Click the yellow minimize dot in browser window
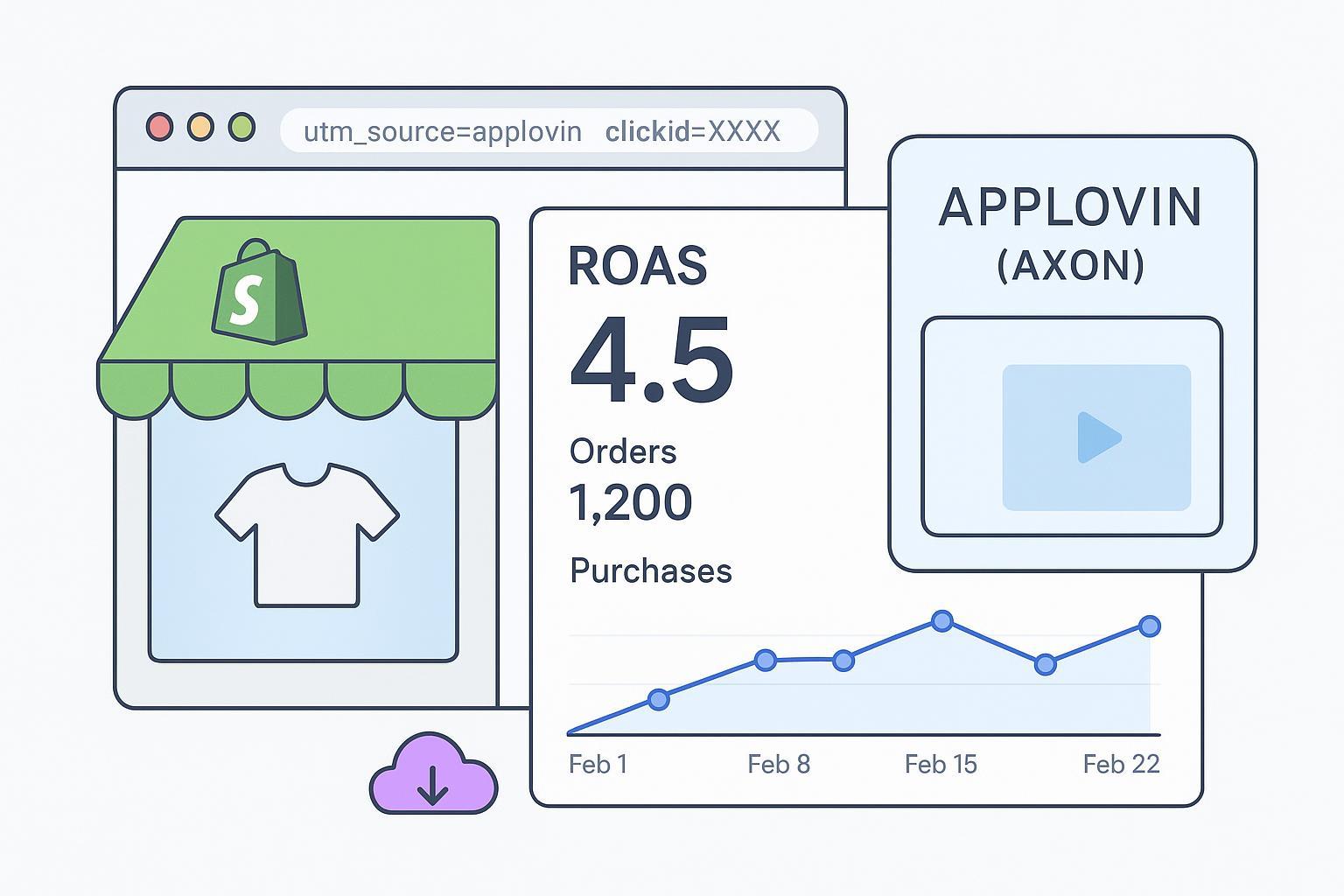 point(200,128)
